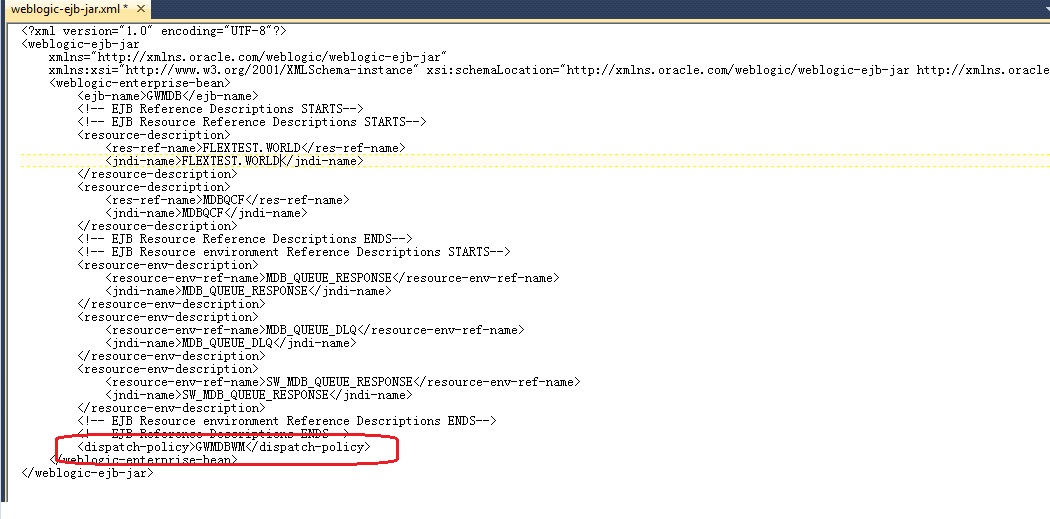Click the res-ref-name FLEXTEST.WORLD line
Screen dimensions: 1050x519
255,148
